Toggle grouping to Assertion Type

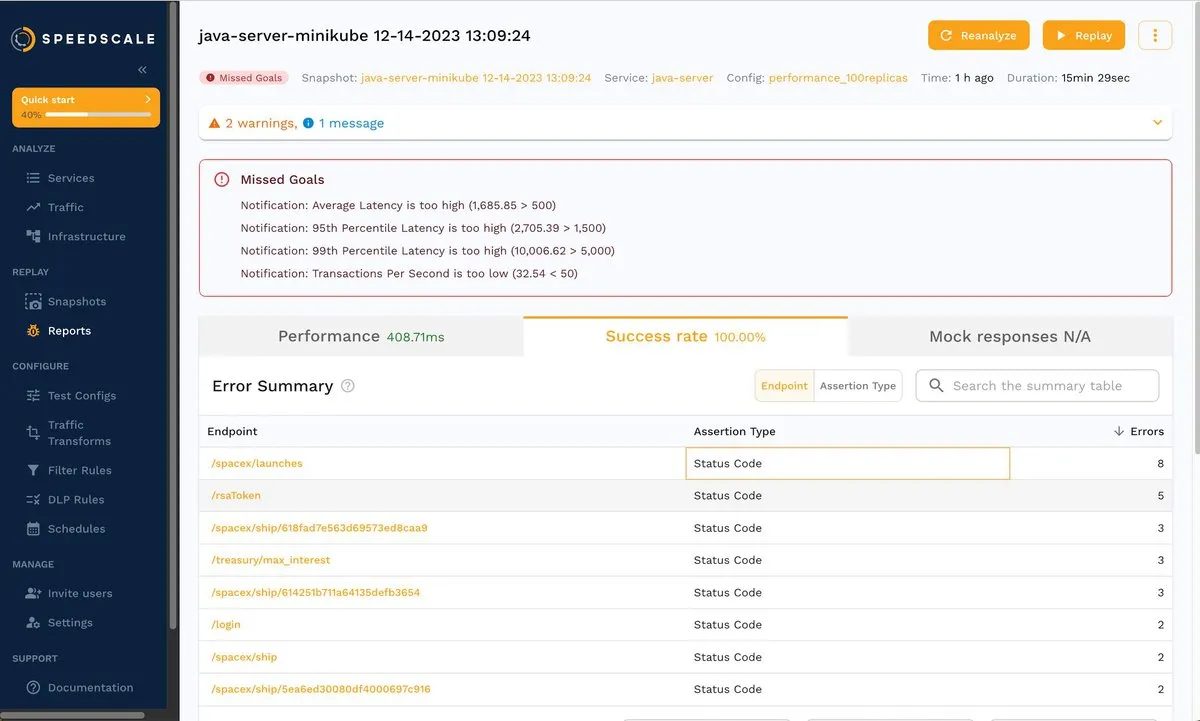pos(857,386)
